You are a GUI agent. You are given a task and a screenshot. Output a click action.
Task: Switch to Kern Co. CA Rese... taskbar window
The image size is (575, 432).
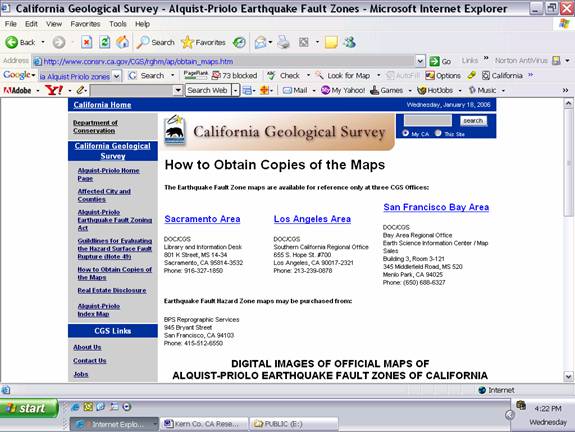pos(204,424)
